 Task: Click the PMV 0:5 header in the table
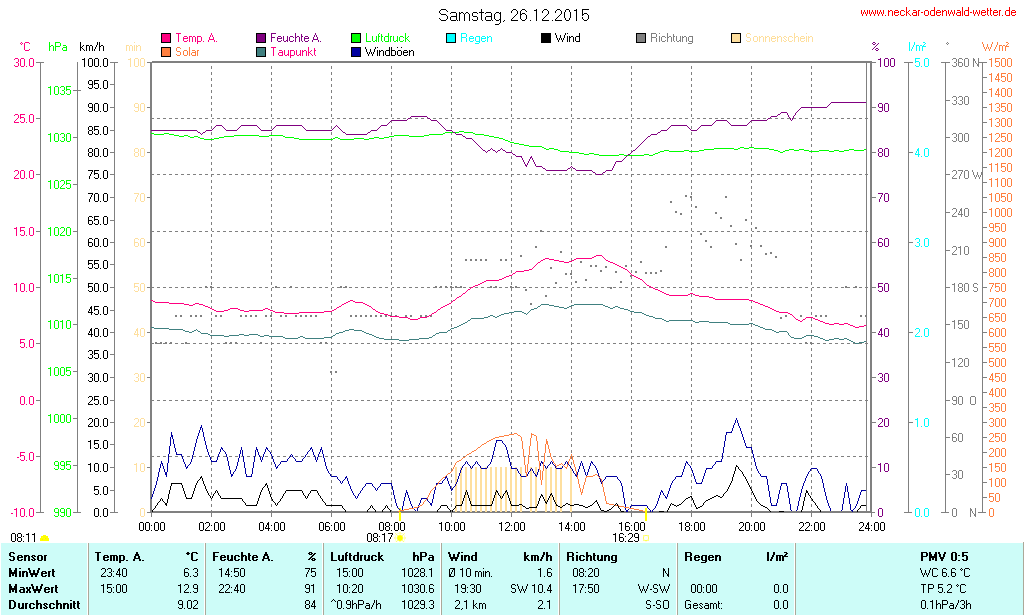[x=944, y=556]
